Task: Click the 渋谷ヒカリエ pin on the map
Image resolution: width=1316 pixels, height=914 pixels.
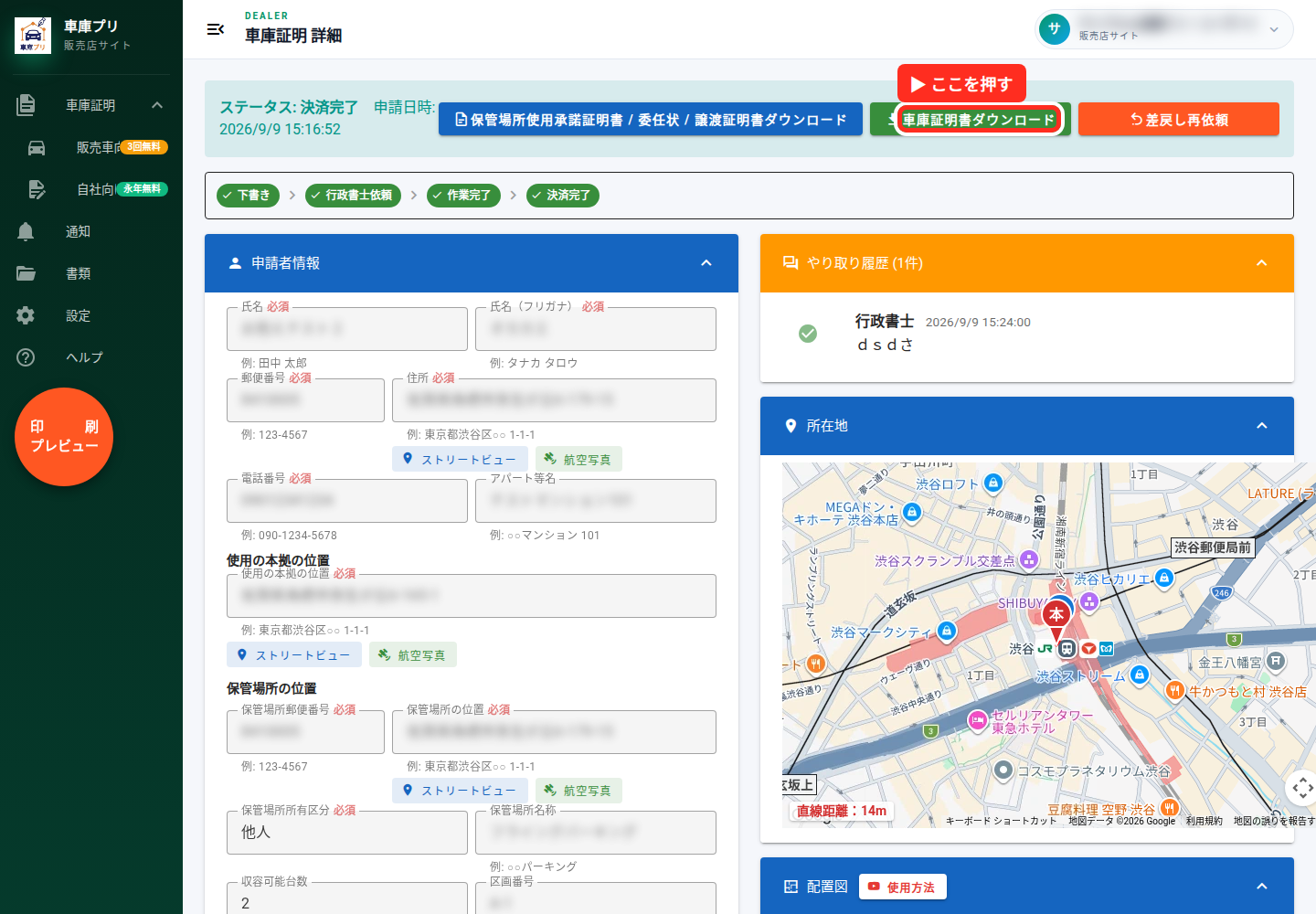Action: point(1163,578)
